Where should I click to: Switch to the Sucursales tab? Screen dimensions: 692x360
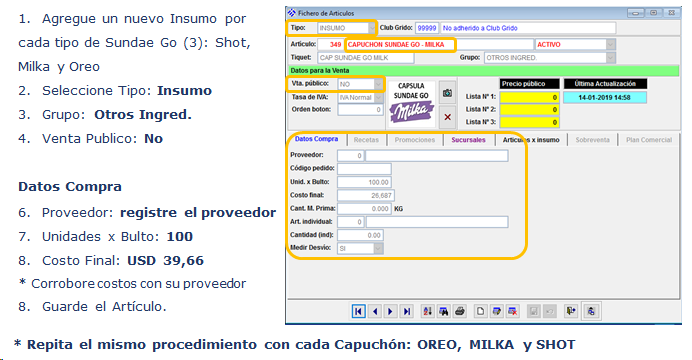pos(468,140)
